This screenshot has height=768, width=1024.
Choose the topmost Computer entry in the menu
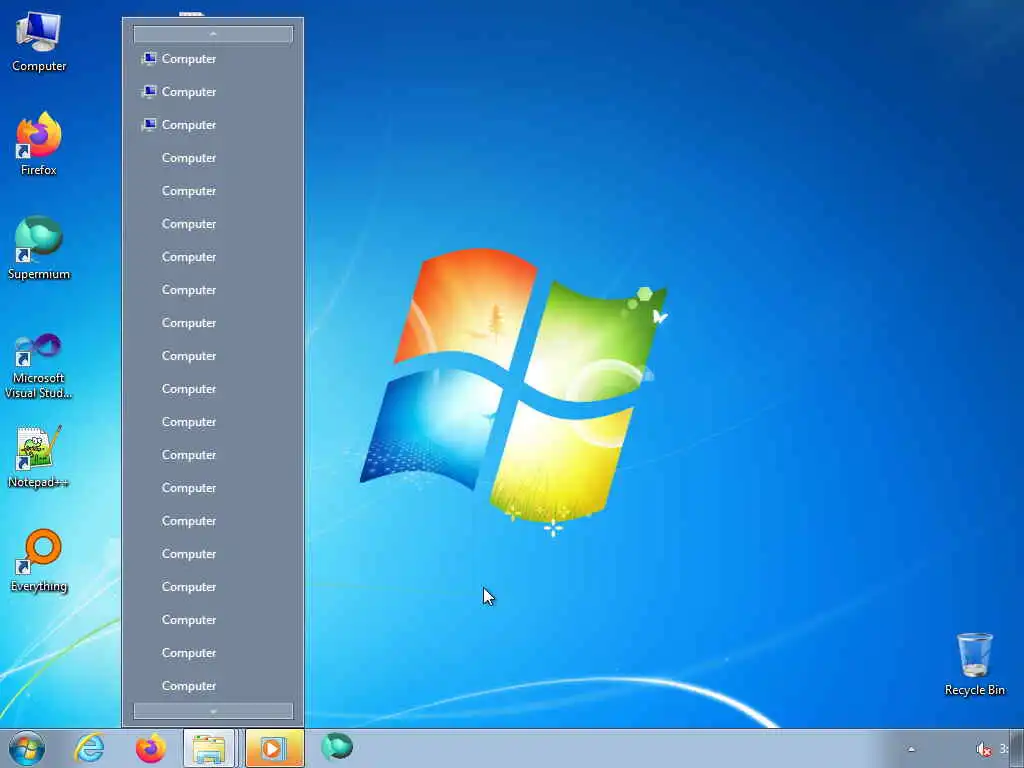pos(213,59)
